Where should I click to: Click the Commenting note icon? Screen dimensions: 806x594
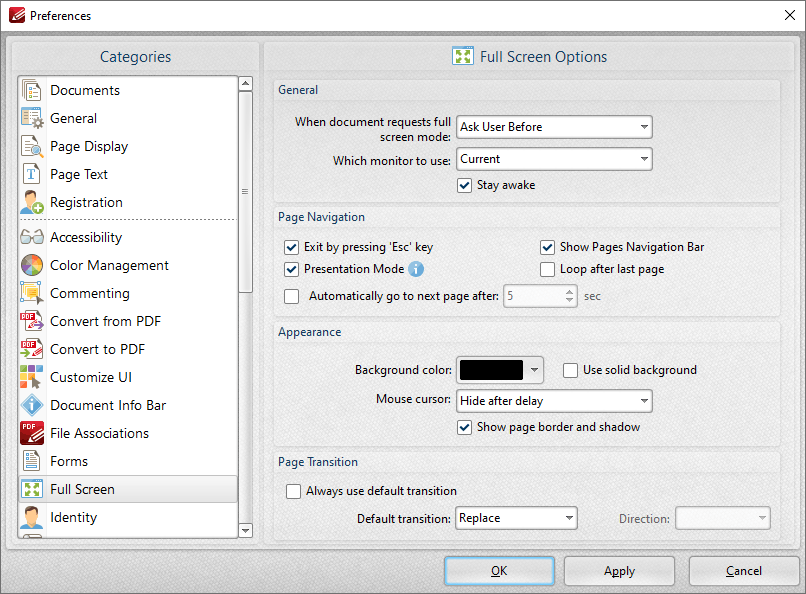coord(32,293)
